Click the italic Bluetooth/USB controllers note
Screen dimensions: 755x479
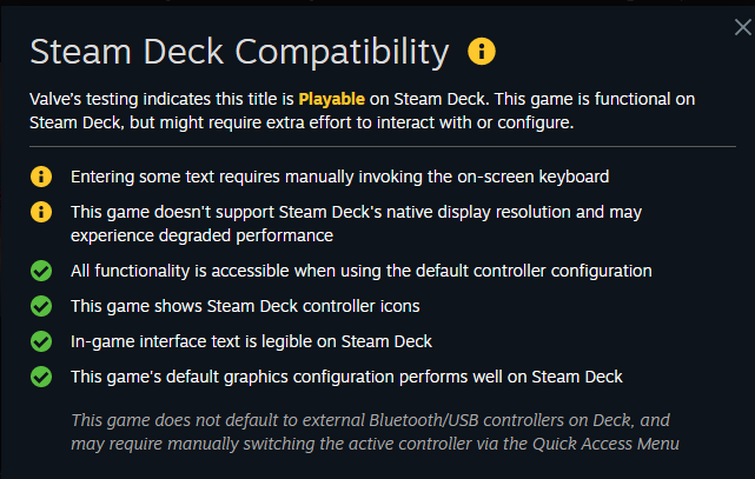[x=375, y=432]
